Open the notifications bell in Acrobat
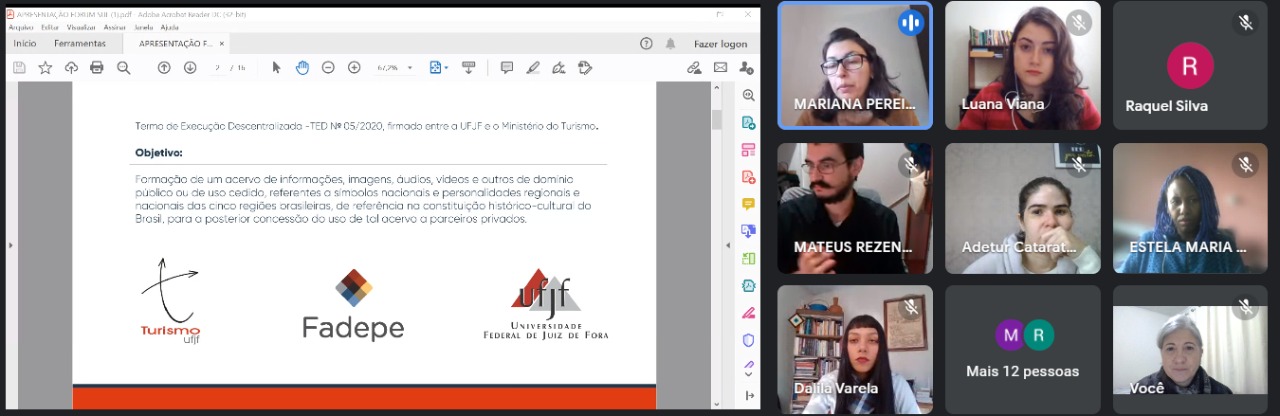1280x416 pixels. click(x=671, y=44)
